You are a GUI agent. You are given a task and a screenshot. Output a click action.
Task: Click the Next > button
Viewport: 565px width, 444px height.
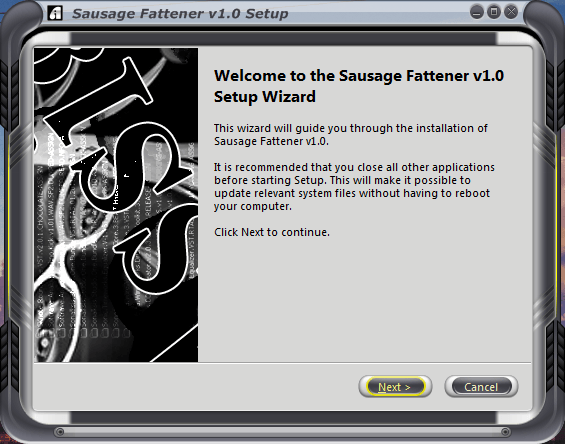click(395, 387)
